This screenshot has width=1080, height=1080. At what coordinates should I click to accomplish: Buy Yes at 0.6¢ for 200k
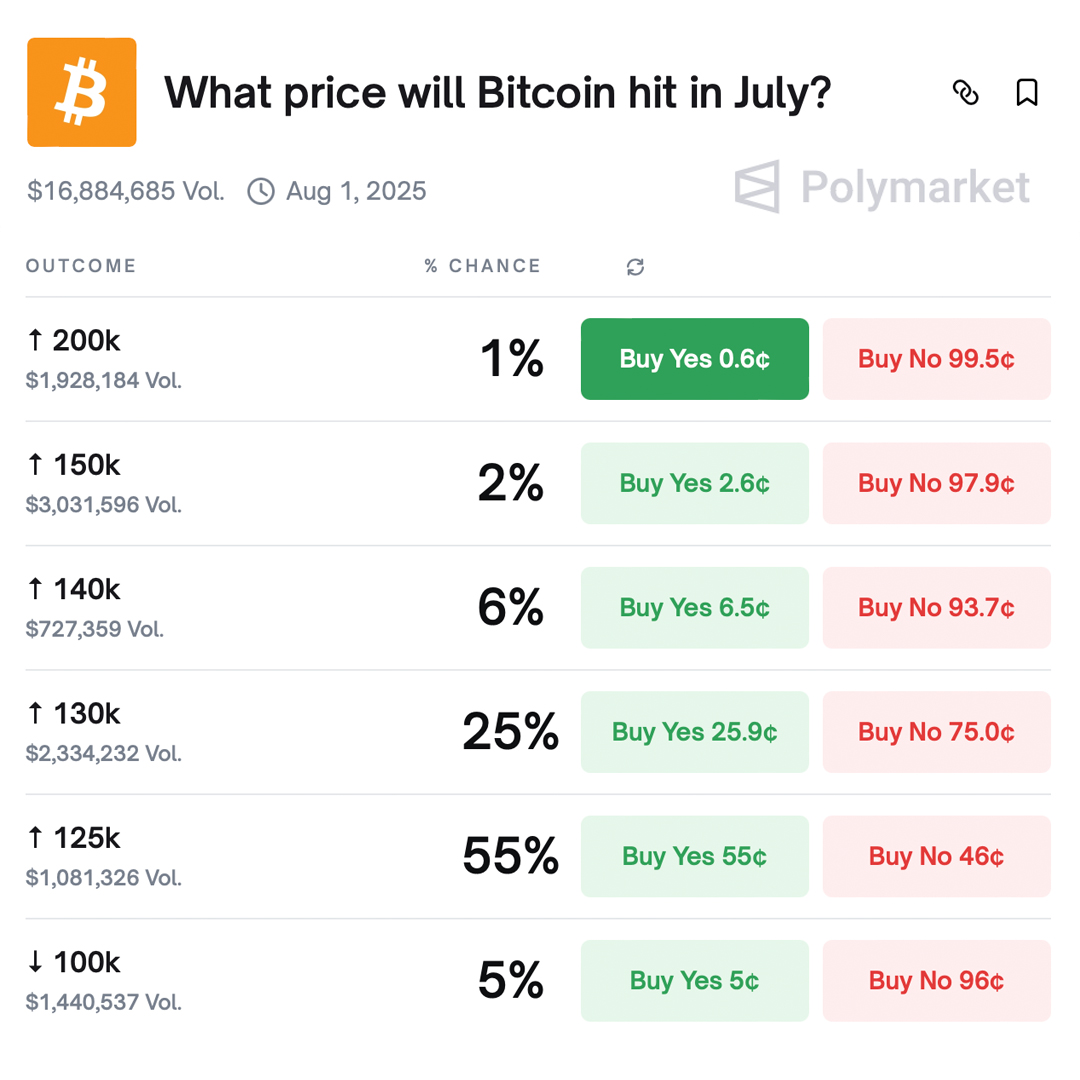coord(694,359)
